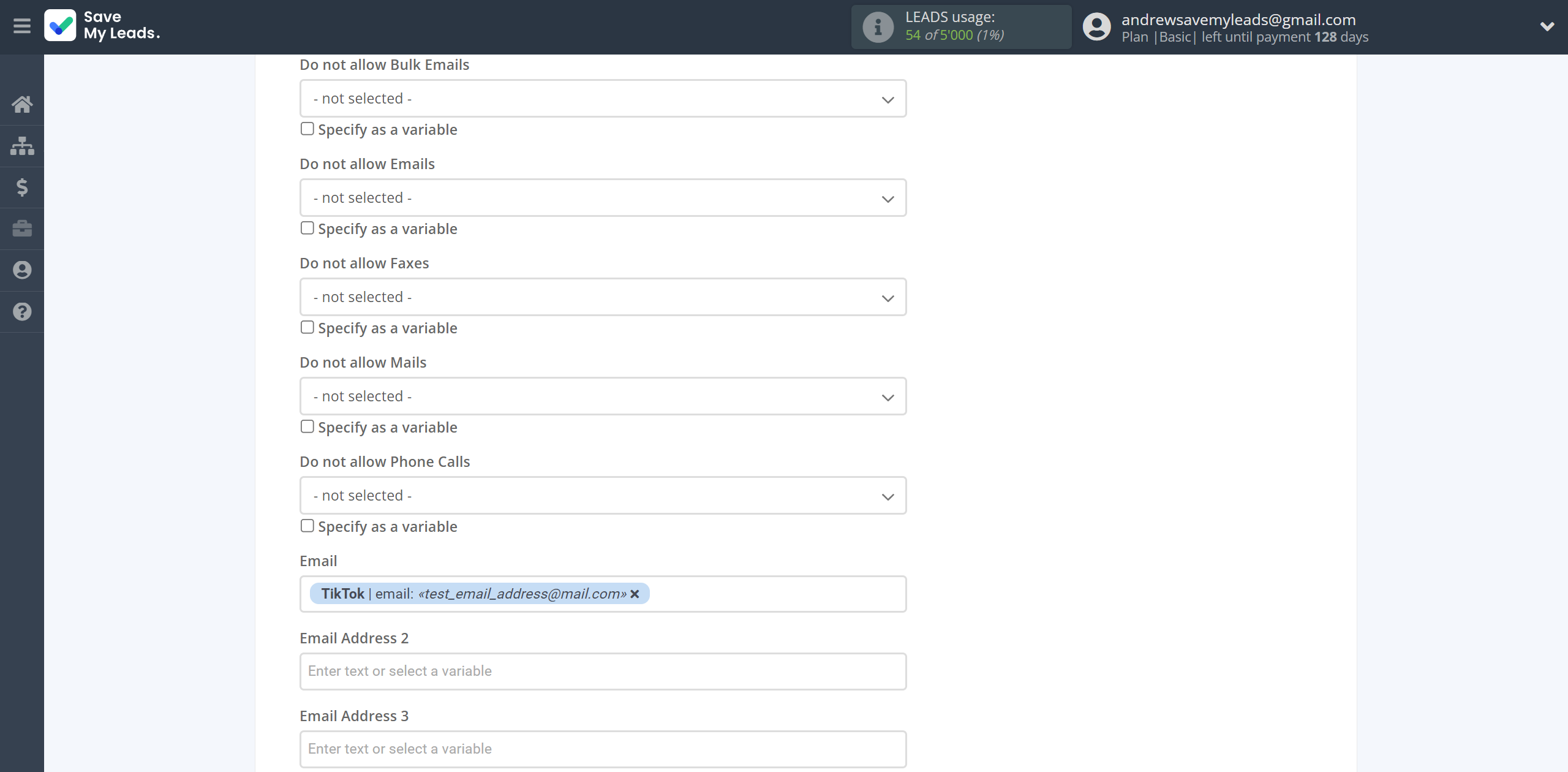Expand account menu chevron at top right

click(x=1547, y=26)
